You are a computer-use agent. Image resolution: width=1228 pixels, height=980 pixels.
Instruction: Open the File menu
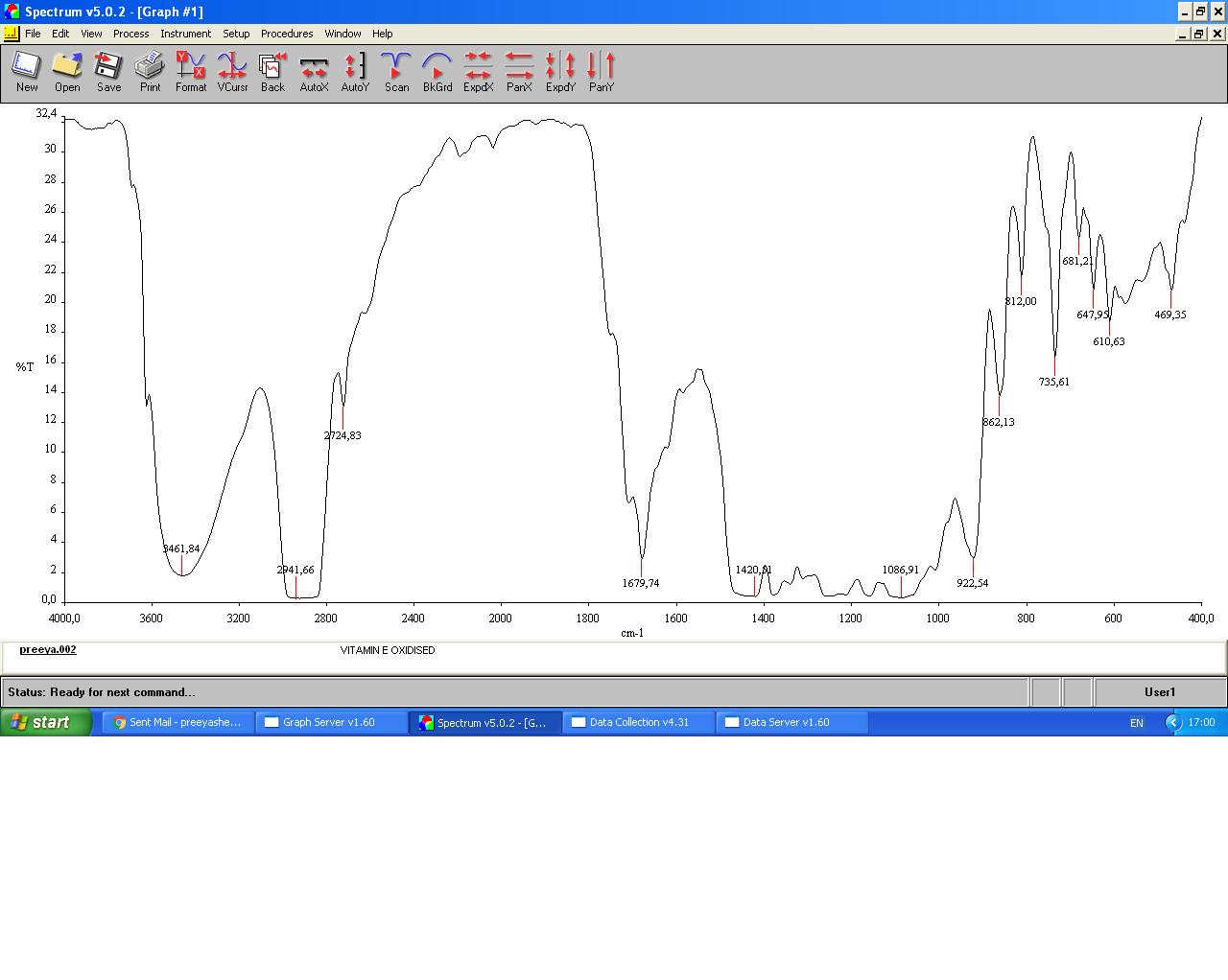tap(33, 34)
